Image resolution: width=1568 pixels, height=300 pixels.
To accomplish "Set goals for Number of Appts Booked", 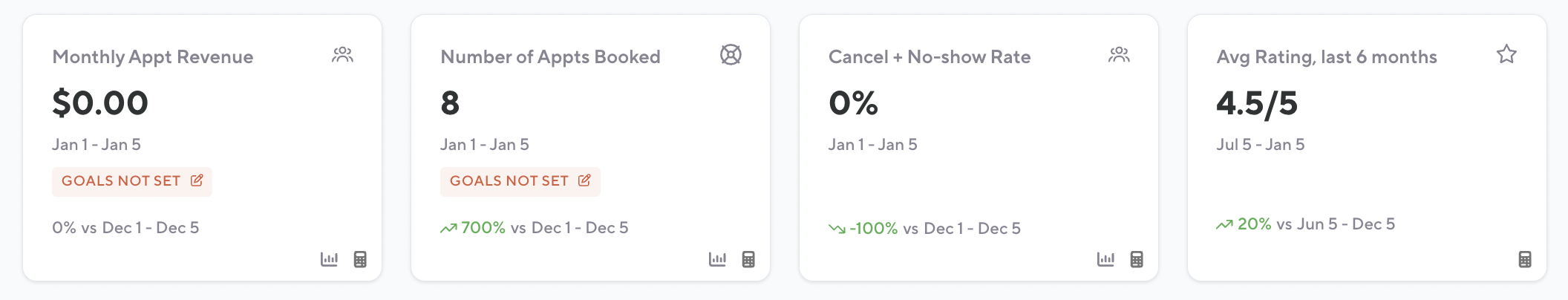I will click(x=509, y=181).
